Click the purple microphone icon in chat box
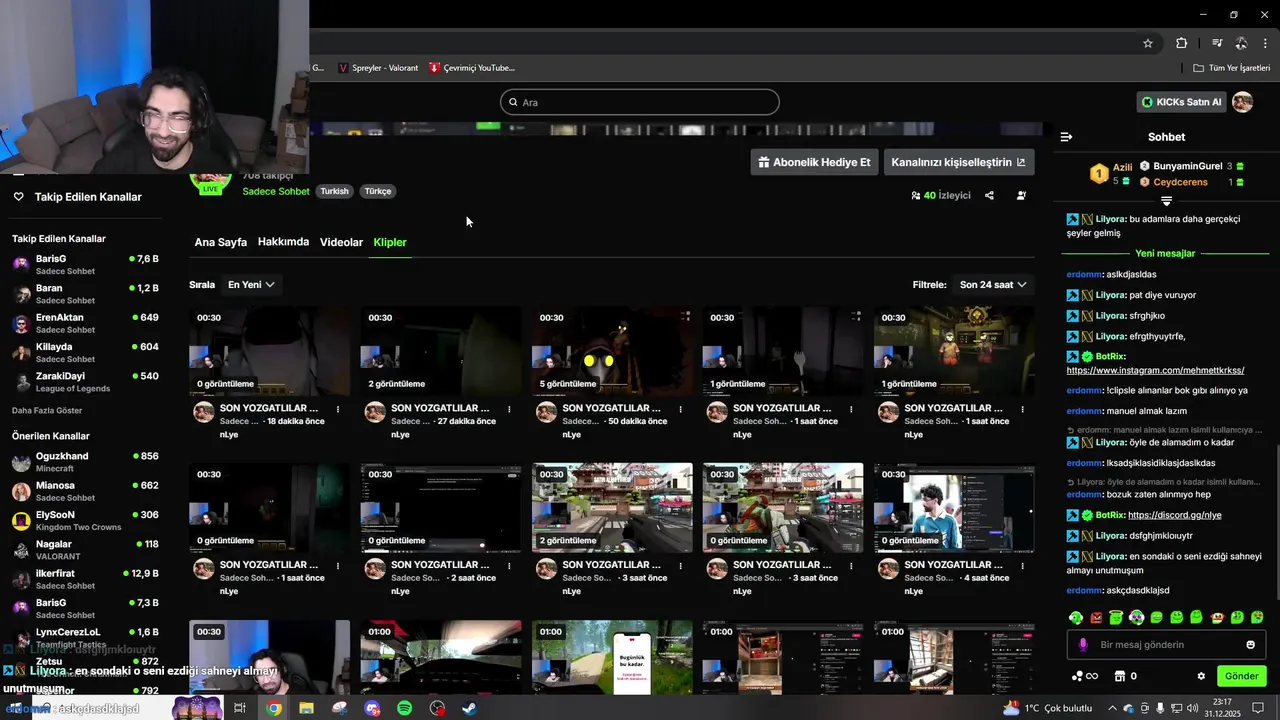Image resolution: width=1280 pixels, height=720 pixels. point(1082,645)
